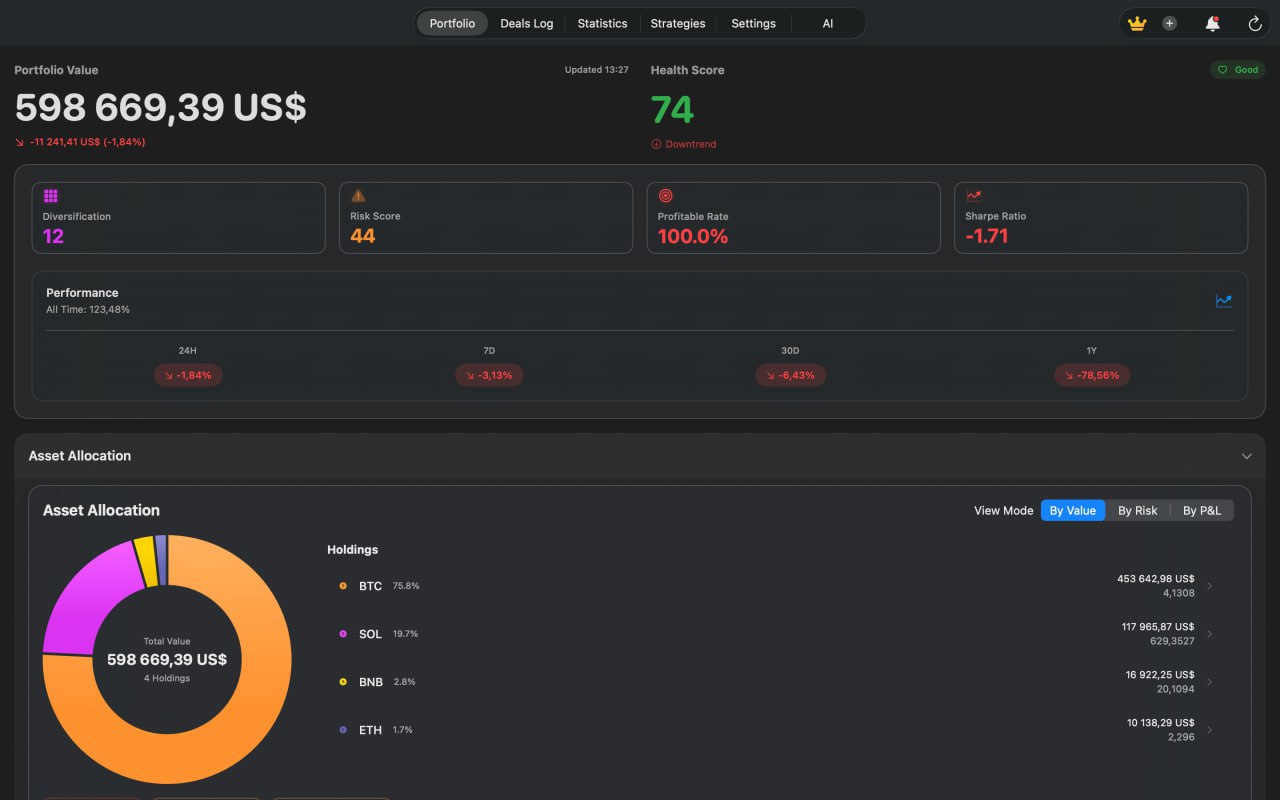Switch View Mode to By Value
Image resolution: width=1280 pixels, height=800 pixels.
pyautogui.click(x=1072, y=511)
